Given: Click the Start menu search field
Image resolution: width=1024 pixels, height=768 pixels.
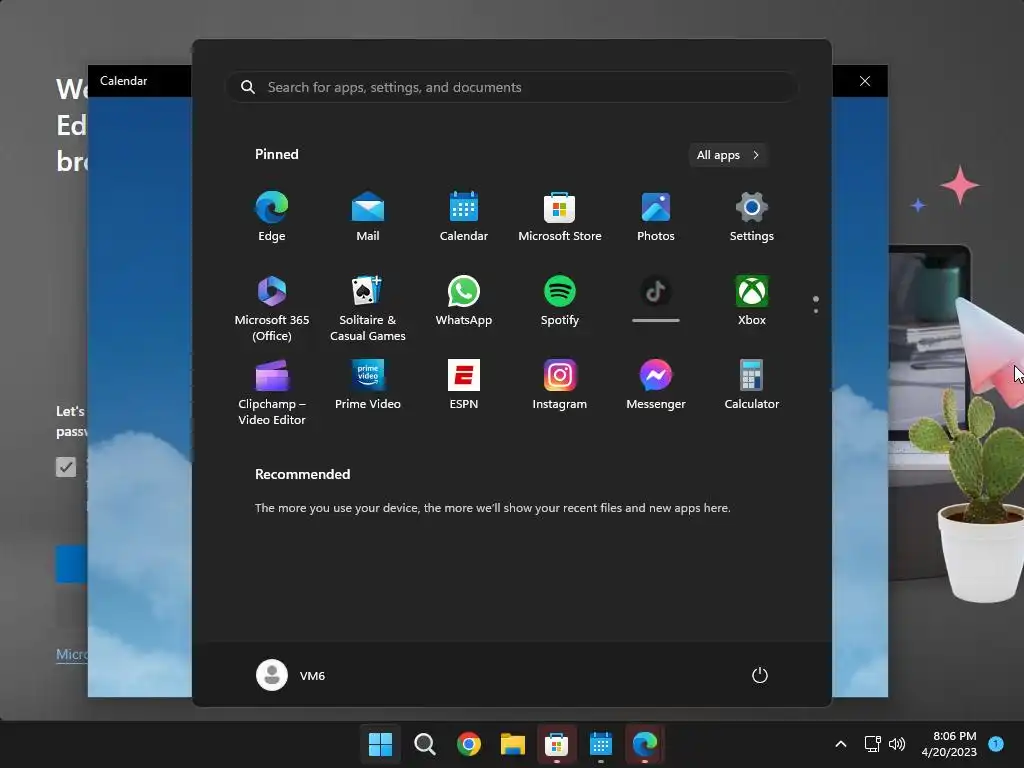Looking at the screenshot, I should click(511, 87).
